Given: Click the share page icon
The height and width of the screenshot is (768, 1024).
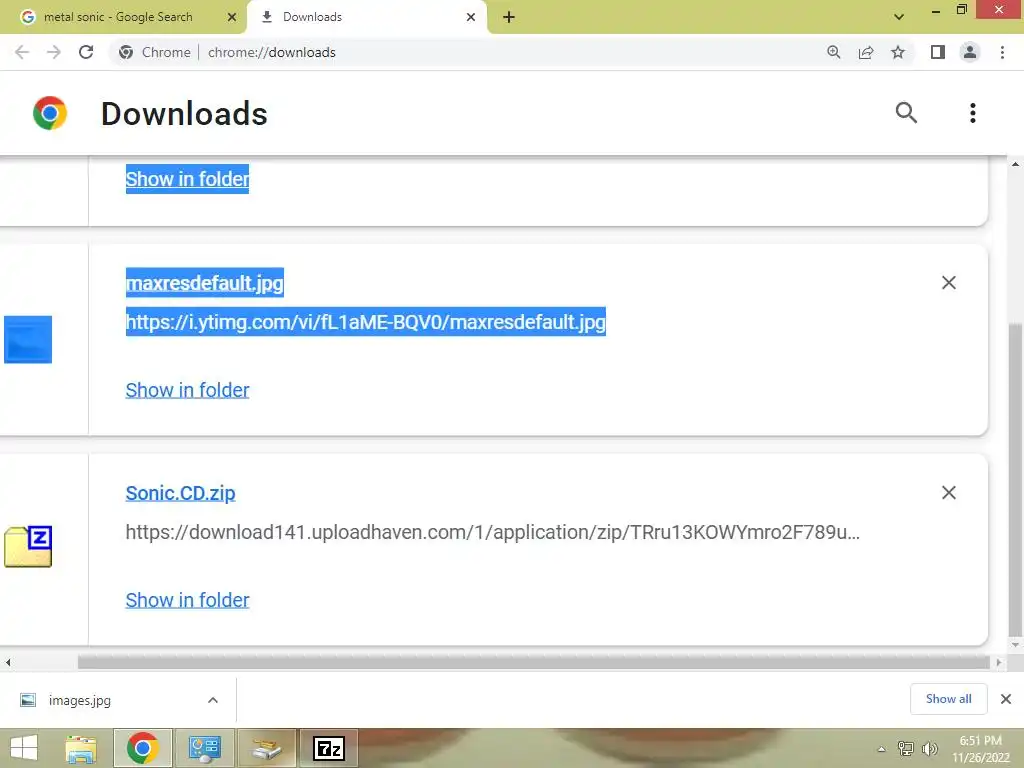Looking at the screenshot, I should pos(866,52).
